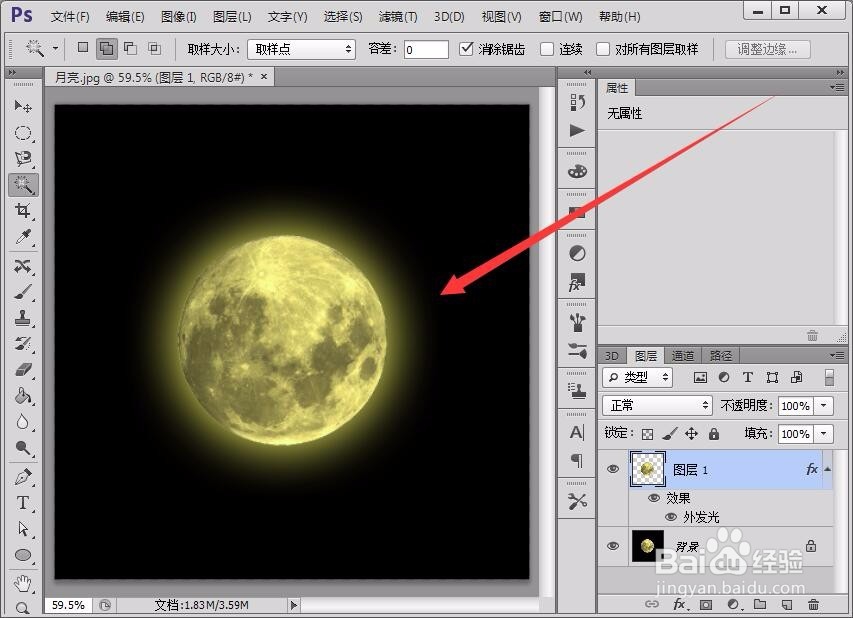Select the Type tool
The image size is (853, 618).
(x=23, y=503)
